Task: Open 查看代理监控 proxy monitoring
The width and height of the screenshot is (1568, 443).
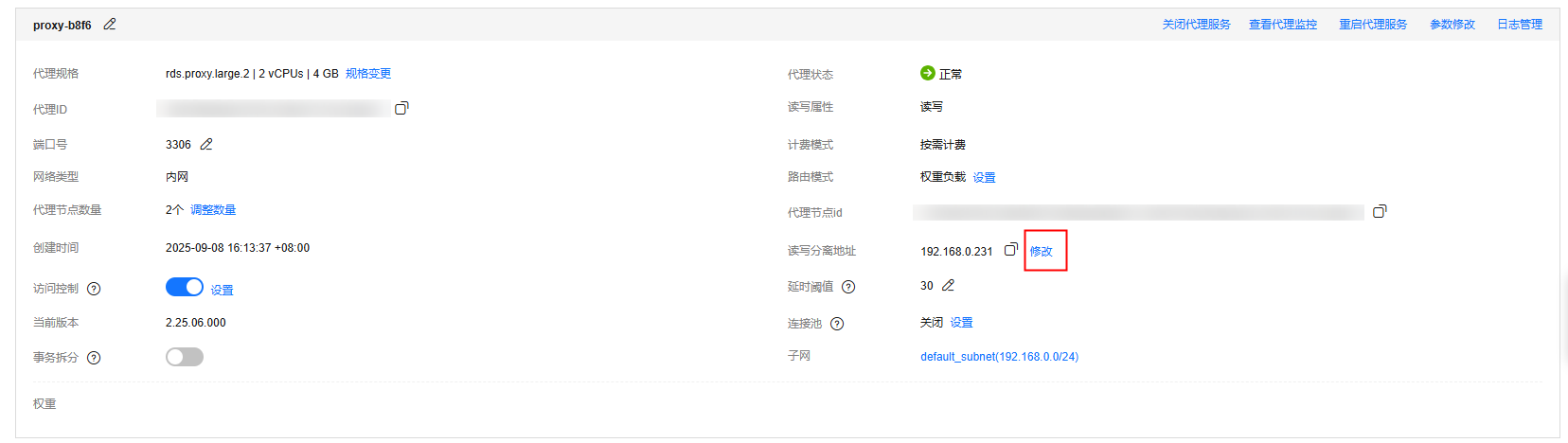Action: [1282, 25]
